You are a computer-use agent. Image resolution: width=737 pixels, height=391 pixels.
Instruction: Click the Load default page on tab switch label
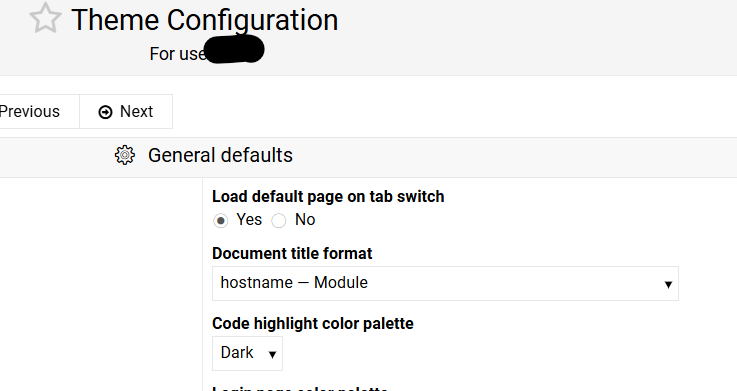tap(328, 196)
